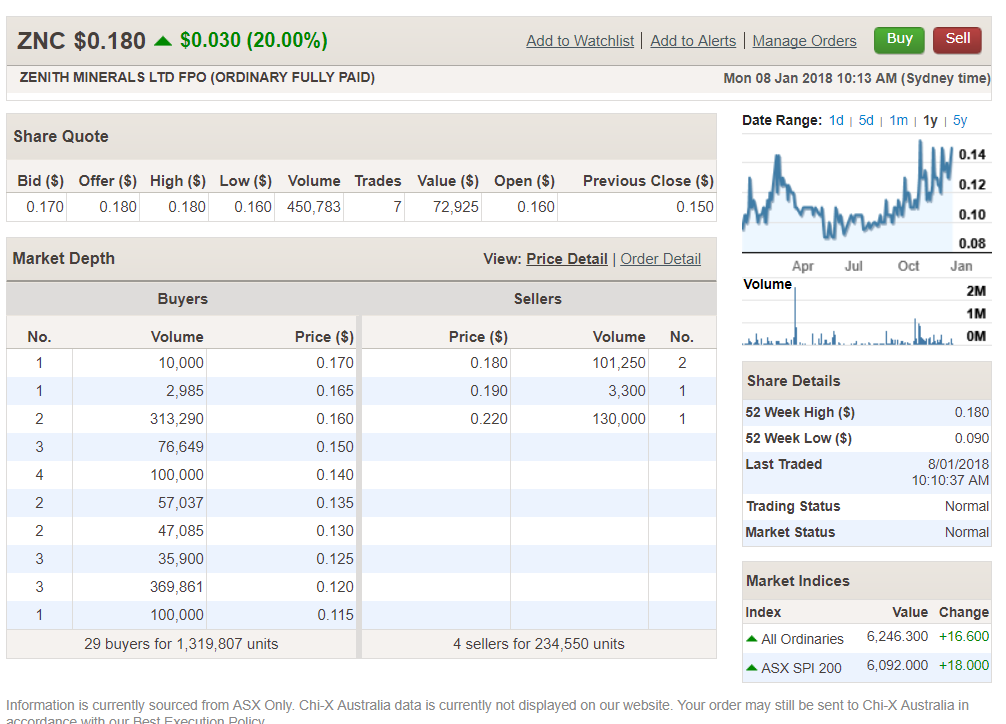Click the 52 Week Low value 0.090

click(971, 438)
